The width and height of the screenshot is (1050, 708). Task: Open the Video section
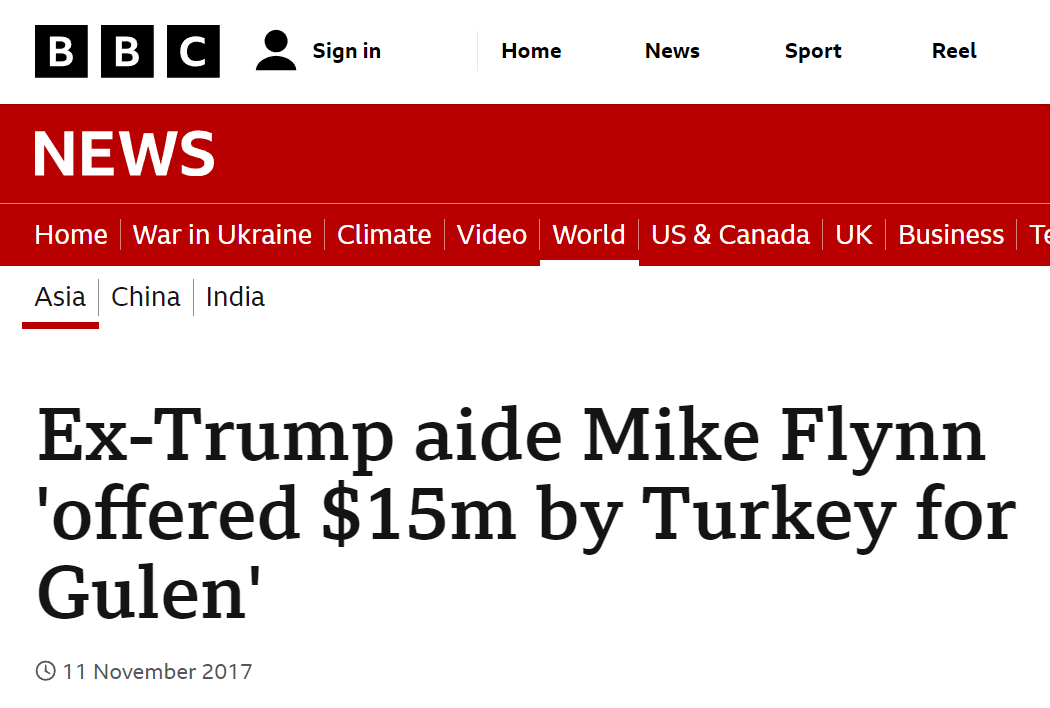[492, 235]
